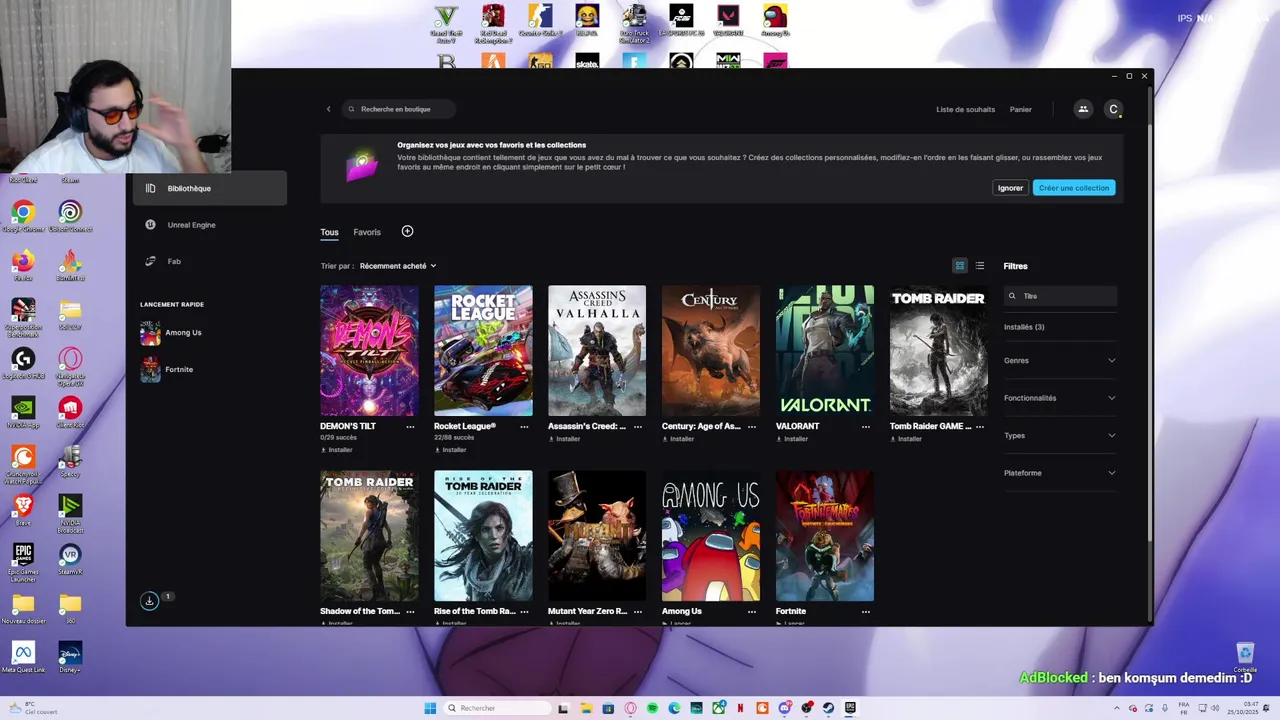Open Euro Truck Simulator 2 desktop shortcut
The height and width of the screenshot is (720, 1280).
(634, 22)
